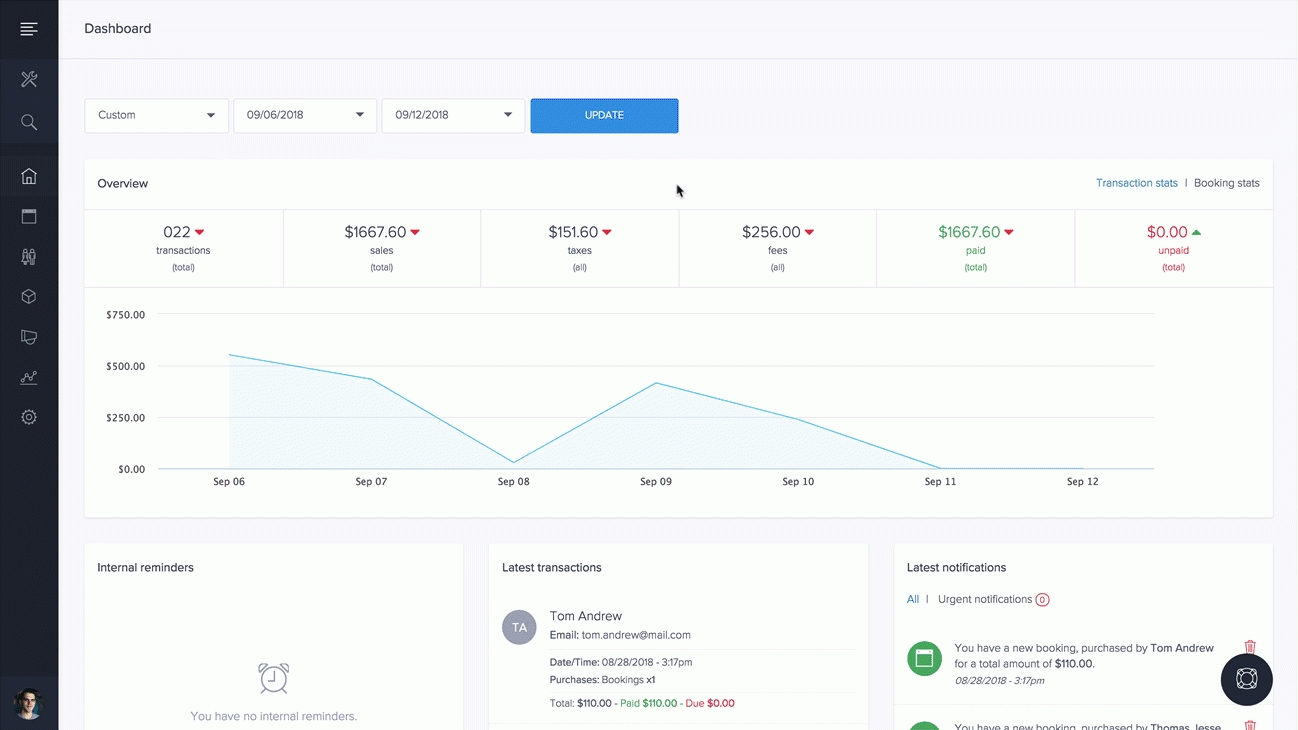
Task: Click the Tom Andrew transaction name
Action: coord(586,616)
